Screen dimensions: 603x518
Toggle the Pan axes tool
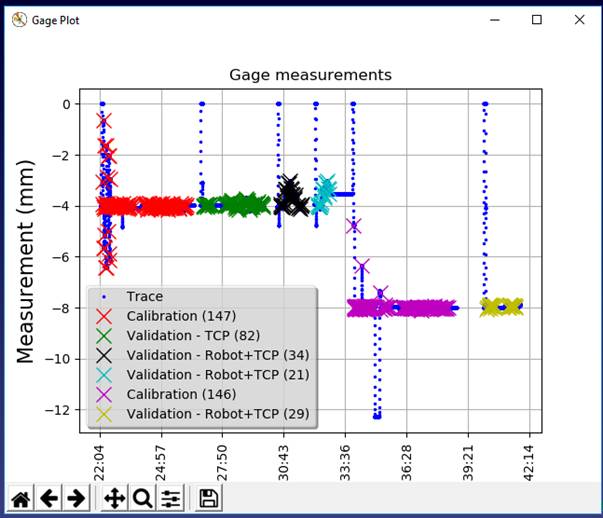115,498
